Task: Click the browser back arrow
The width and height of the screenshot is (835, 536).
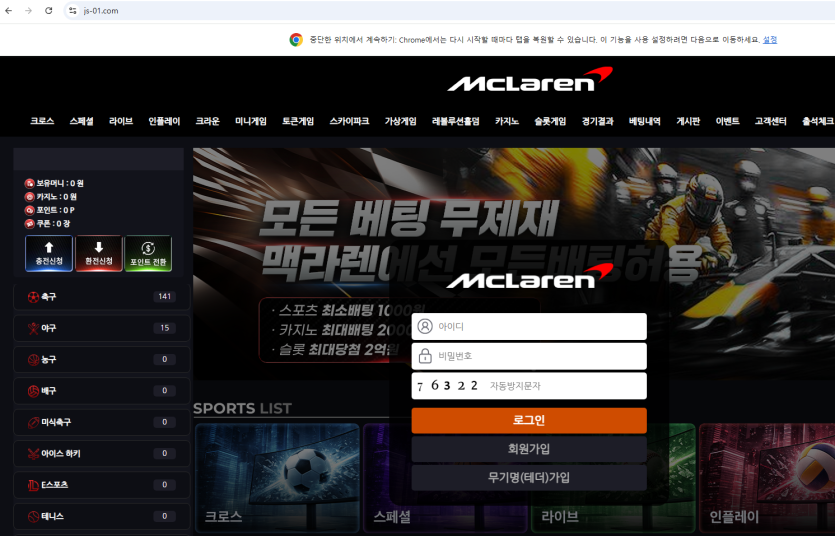Action: click(9, 11)
